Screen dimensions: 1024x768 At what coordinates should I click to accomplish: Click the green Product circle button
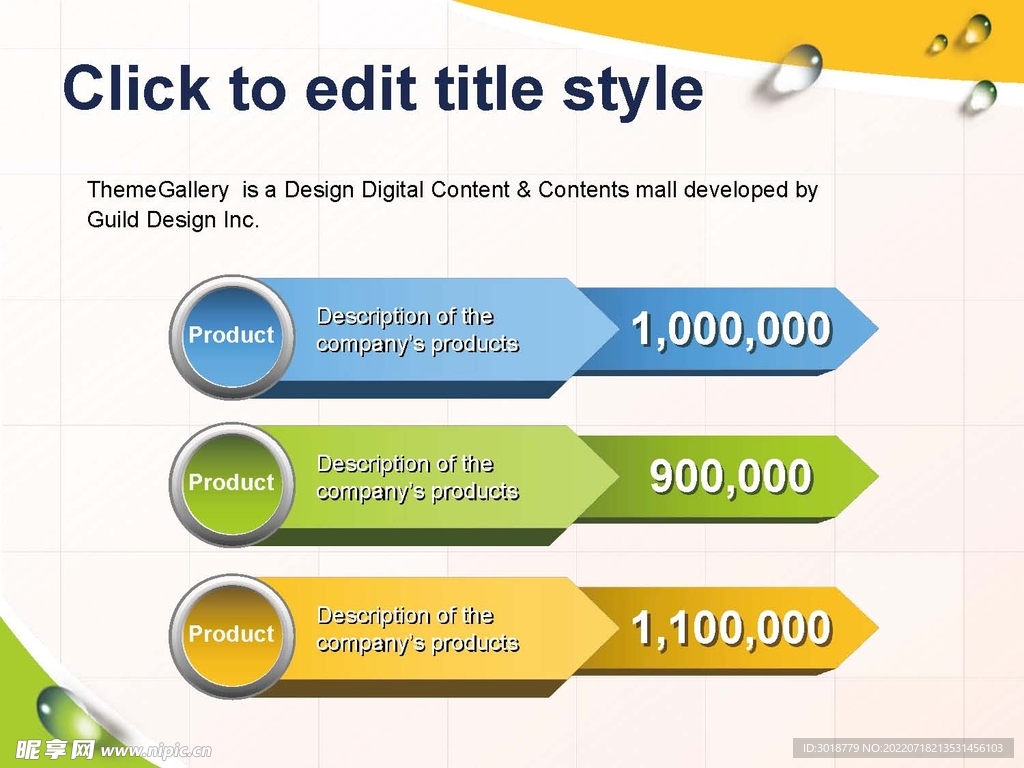point(231,483)
